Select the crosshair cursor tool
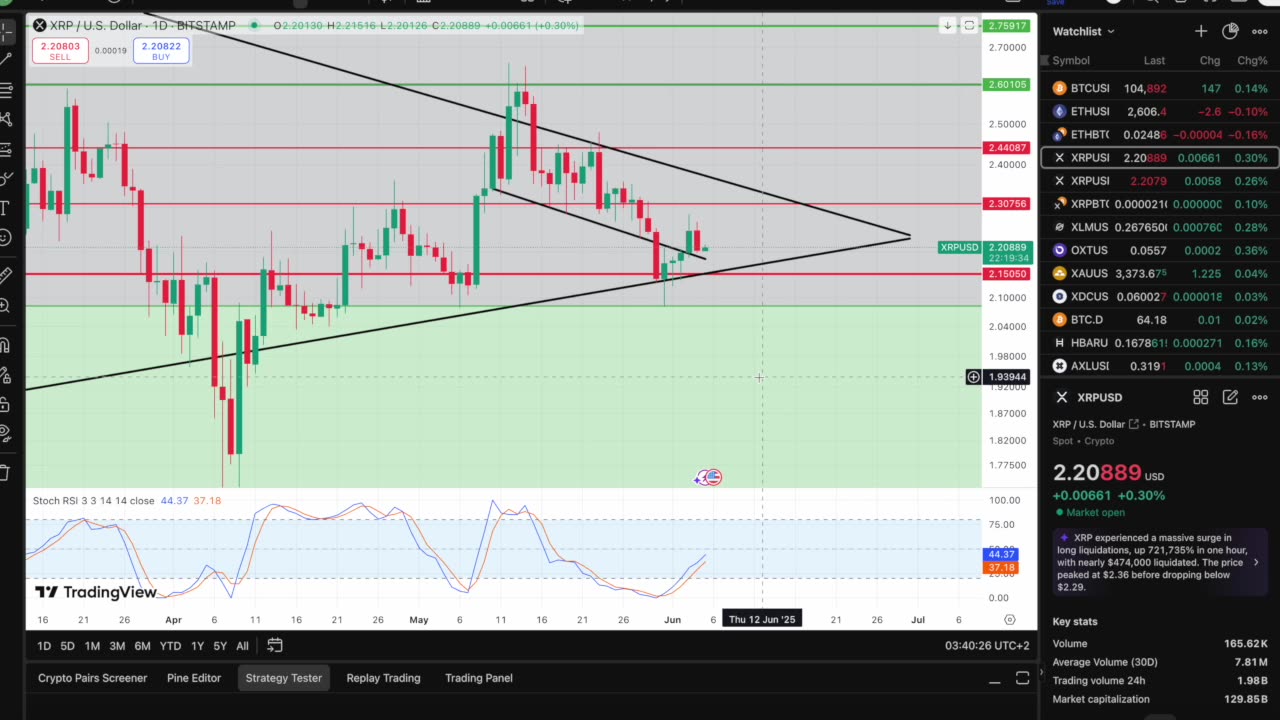The image size is (1280, 720). 6,32
